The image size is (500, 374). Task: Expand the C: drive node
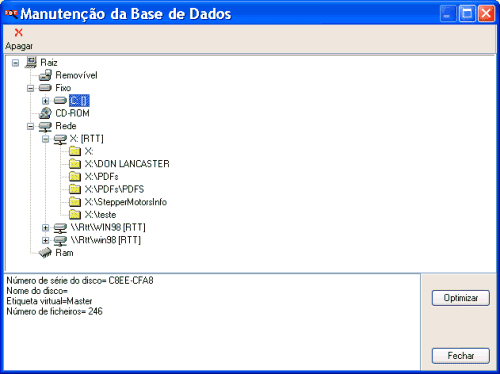coord(46,101)
